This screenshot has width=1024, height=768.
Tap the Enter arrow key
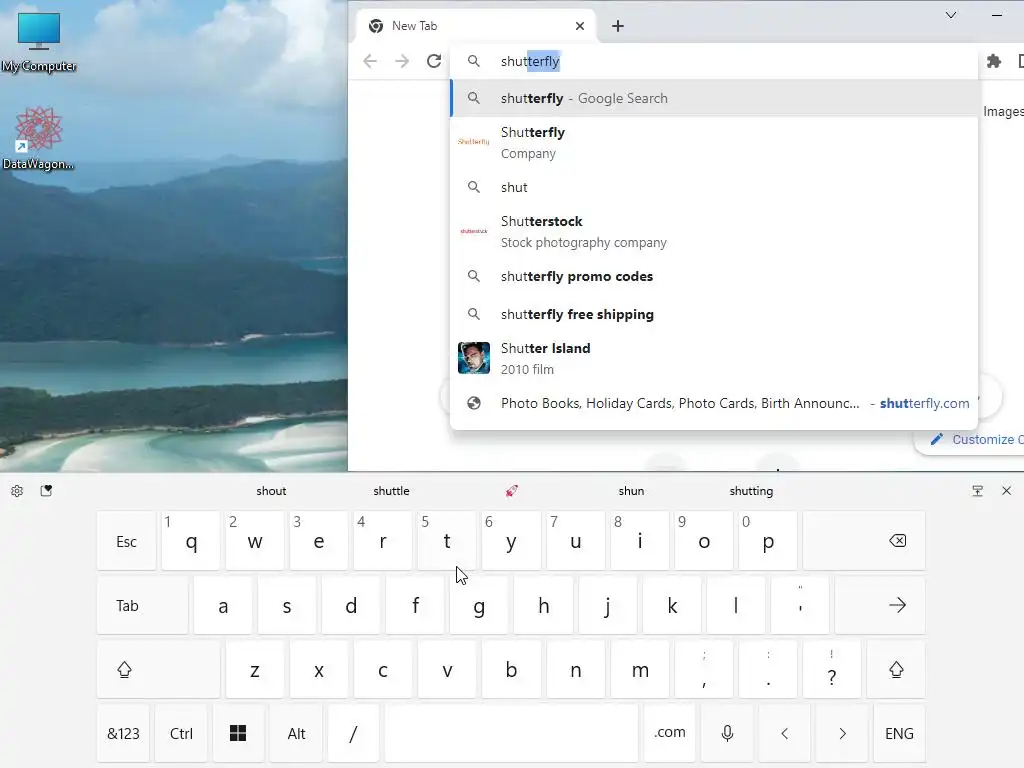(x=880, y=605)
